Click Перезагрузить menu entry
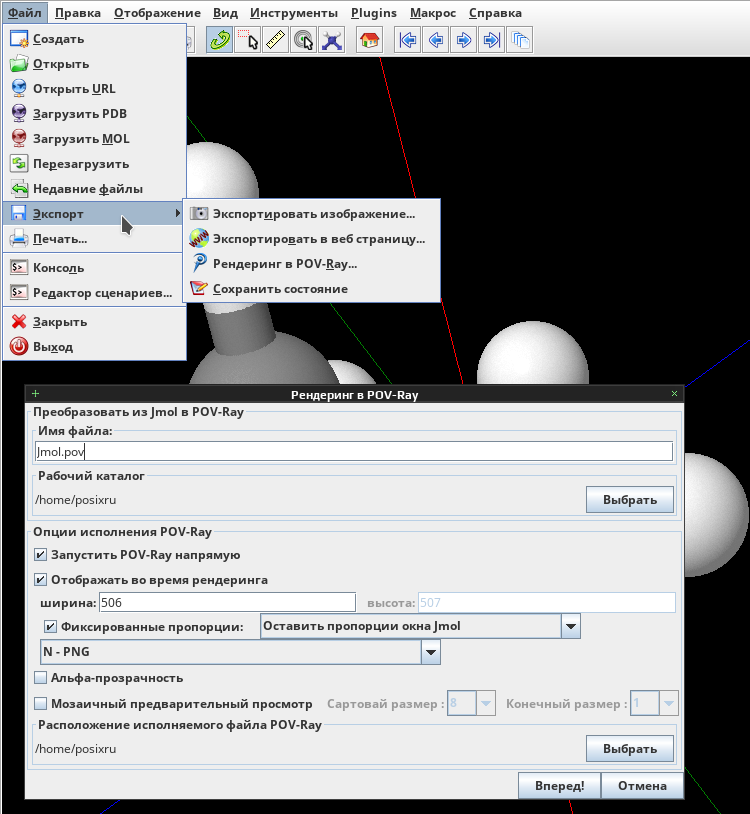Viewport: 750px width, 814px height. click(94, 164)
